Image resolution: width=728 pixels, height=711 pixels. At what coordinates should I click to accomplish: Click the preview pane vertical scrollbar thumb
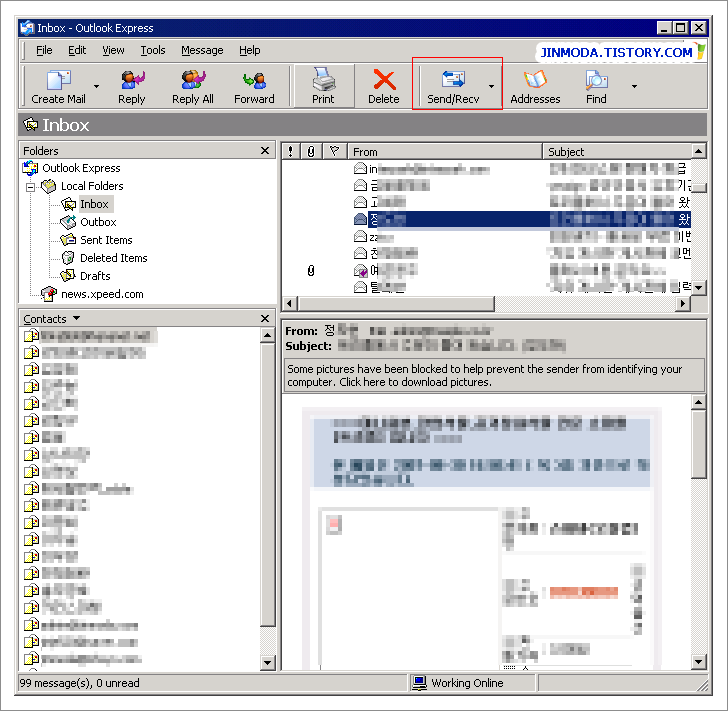tap(699, 444)
